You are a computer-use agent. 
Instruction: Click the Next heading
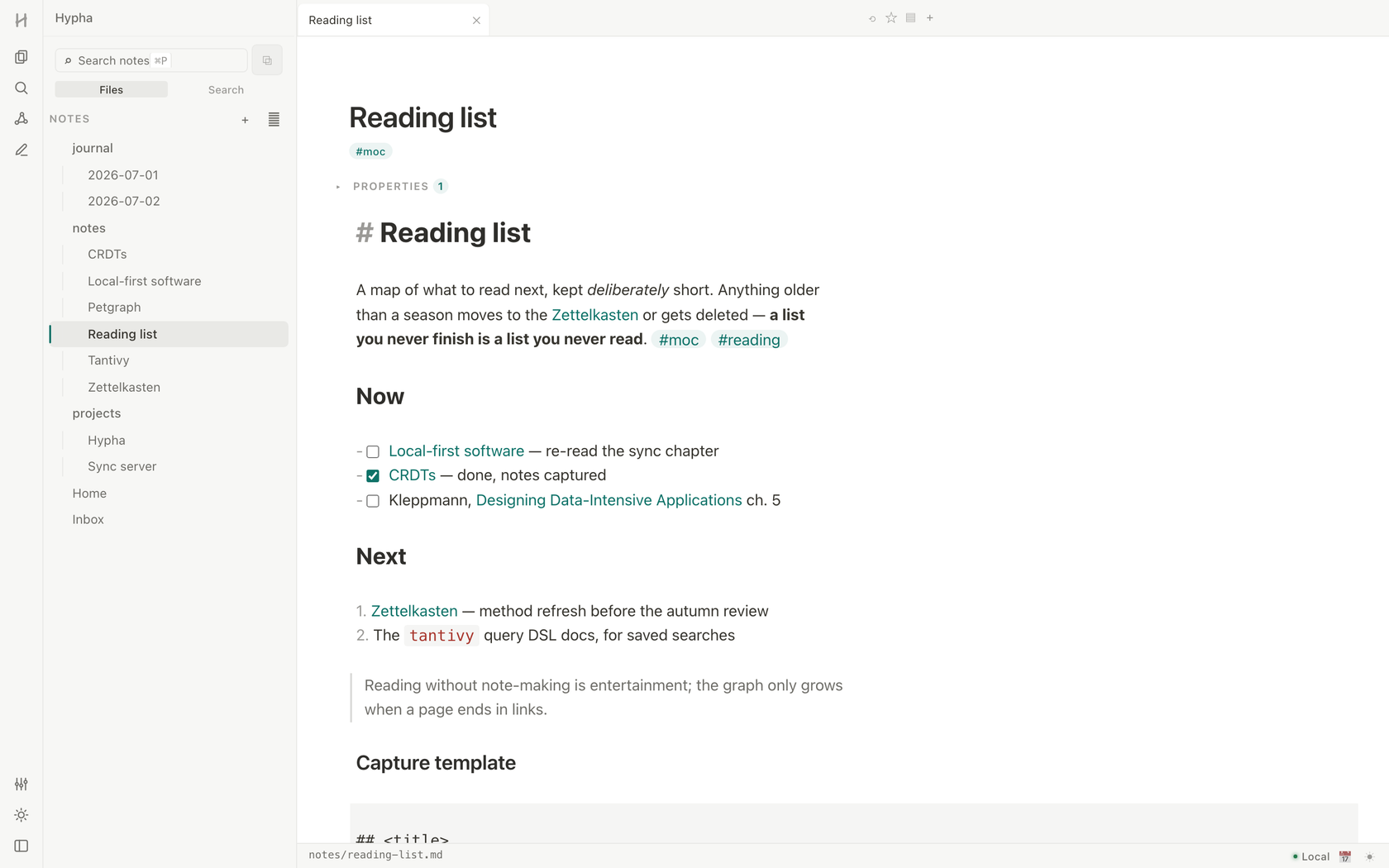click(381, 556)
